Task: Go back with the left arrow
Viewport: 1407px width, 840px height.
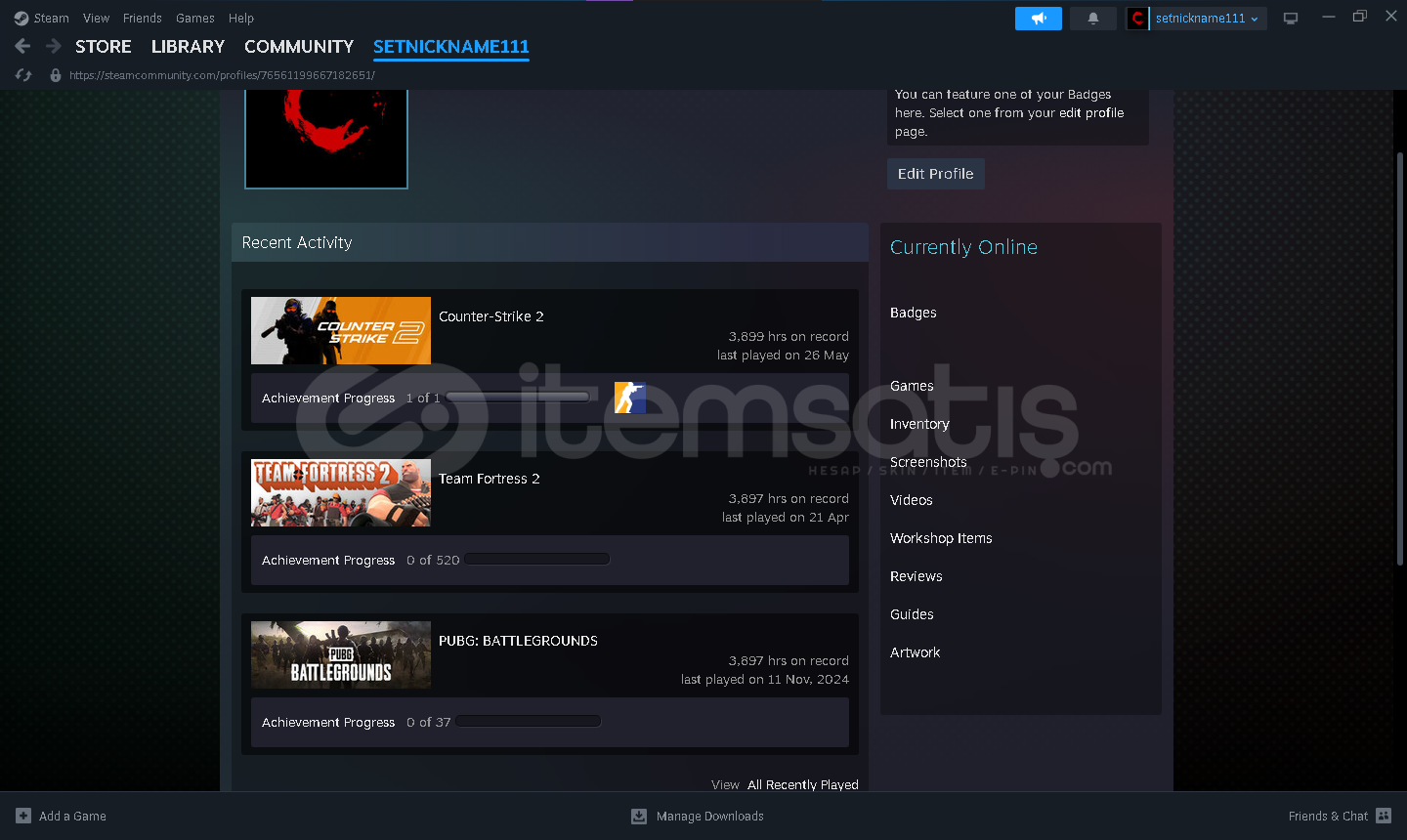Action: [23, 46]
